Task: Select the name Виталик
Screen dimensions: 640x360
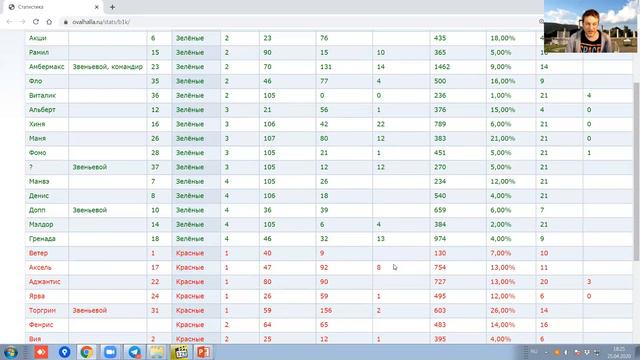Action: pos(42,95)
